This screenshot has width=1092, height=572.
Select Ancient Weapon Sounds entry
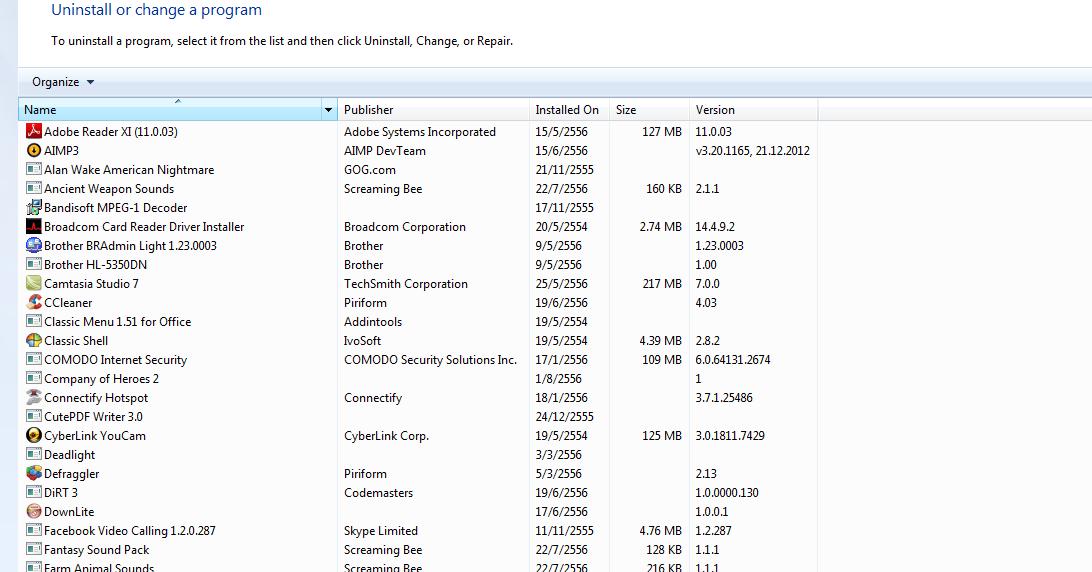[109, 189]
